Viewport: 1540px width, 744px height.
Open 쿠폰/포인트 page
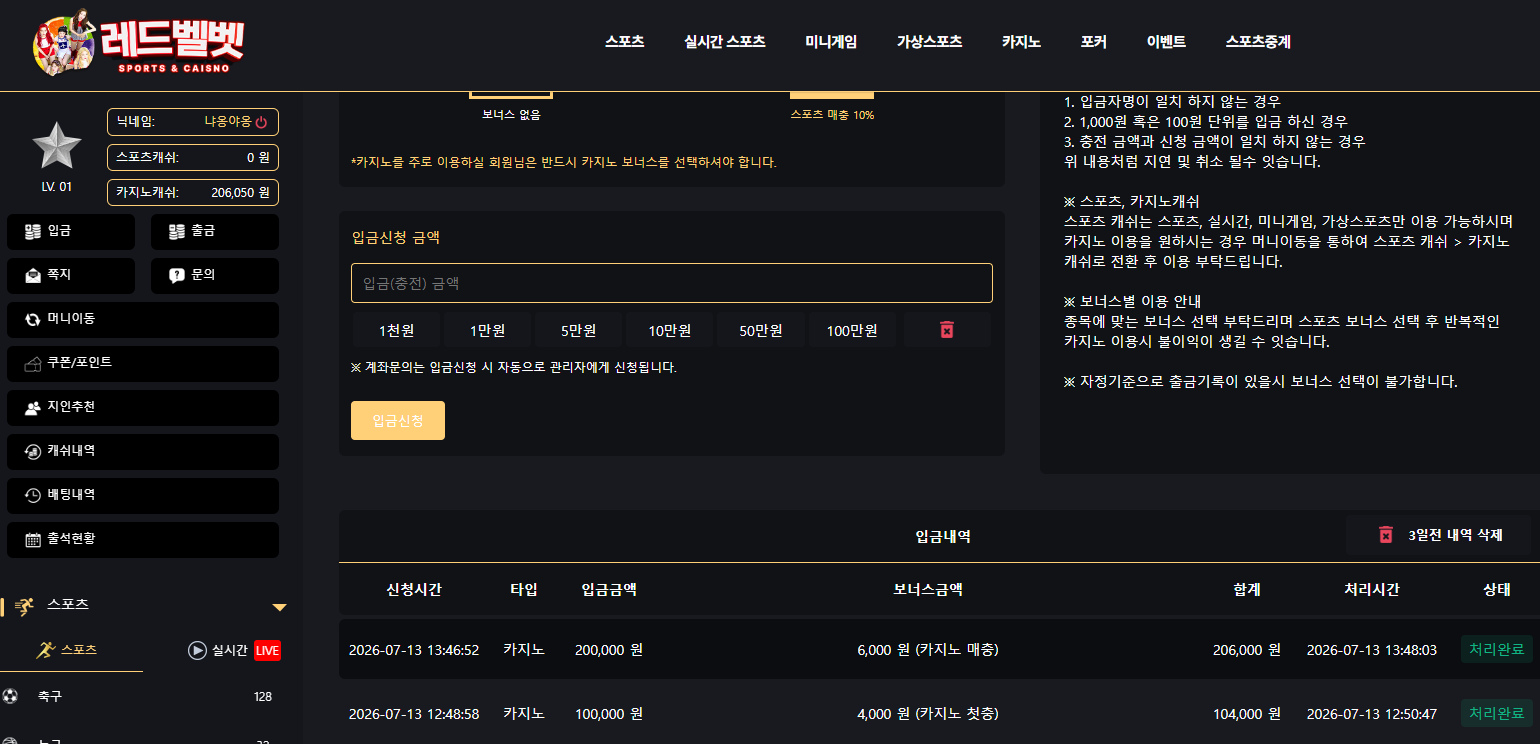pos(143,364)
